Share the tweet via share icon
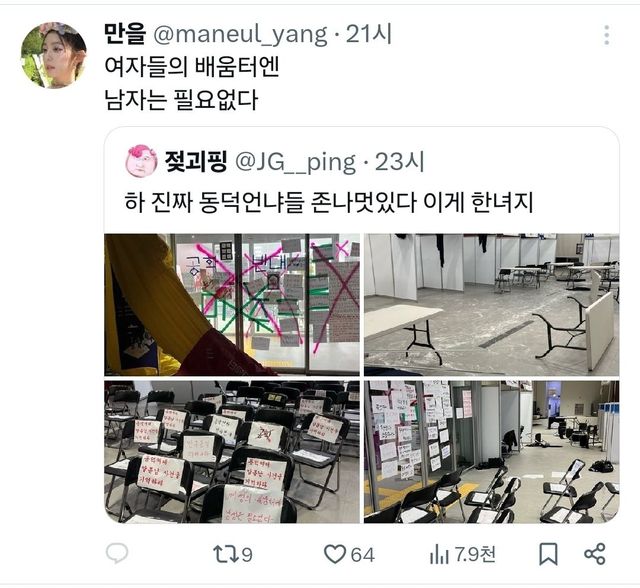This screenshot has width=640, height=588. (x=595, y=554)
